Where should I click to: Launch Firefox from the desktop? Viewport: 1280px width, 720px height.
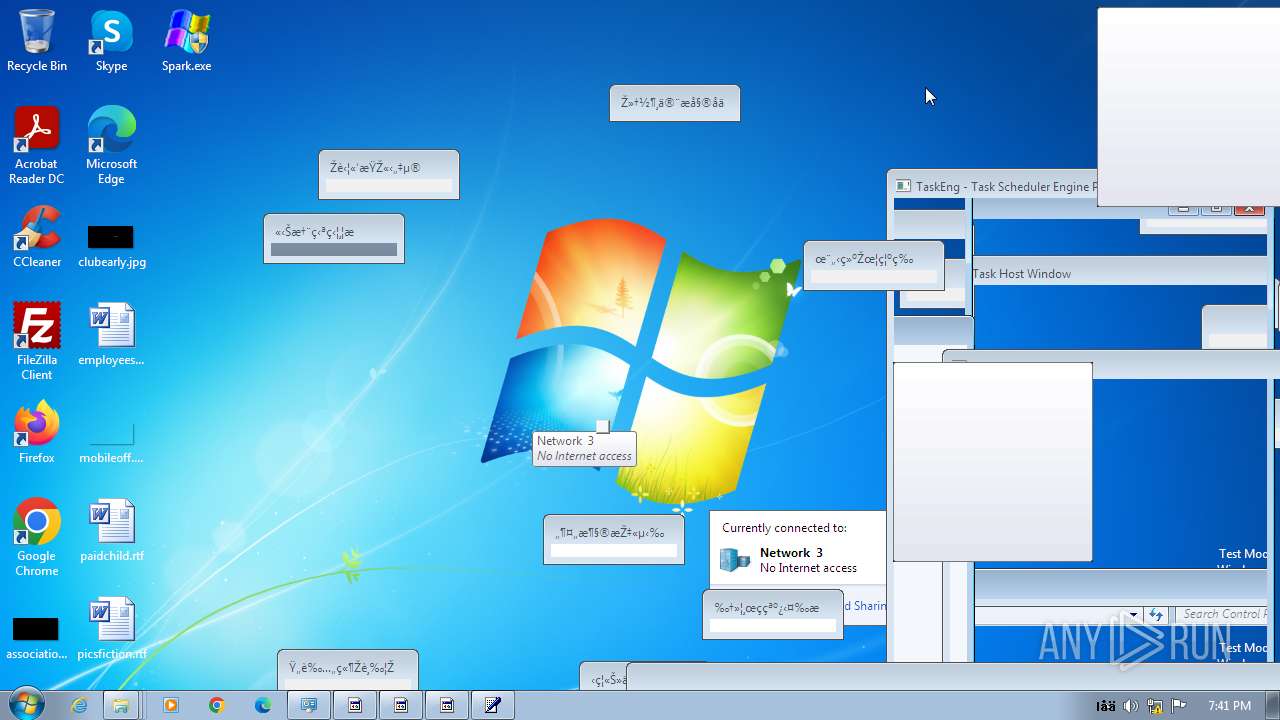(x=37, y=432)
